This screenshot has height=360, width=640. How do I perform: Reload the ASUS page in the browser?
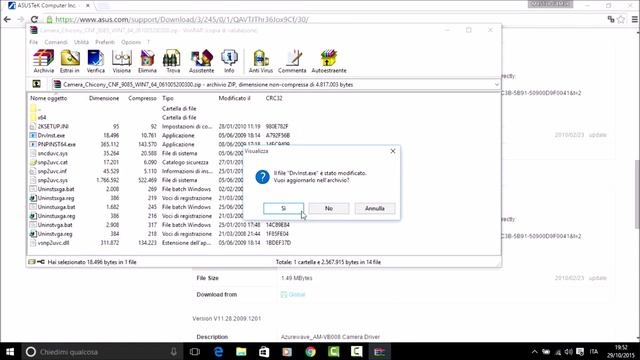(34, 19)
